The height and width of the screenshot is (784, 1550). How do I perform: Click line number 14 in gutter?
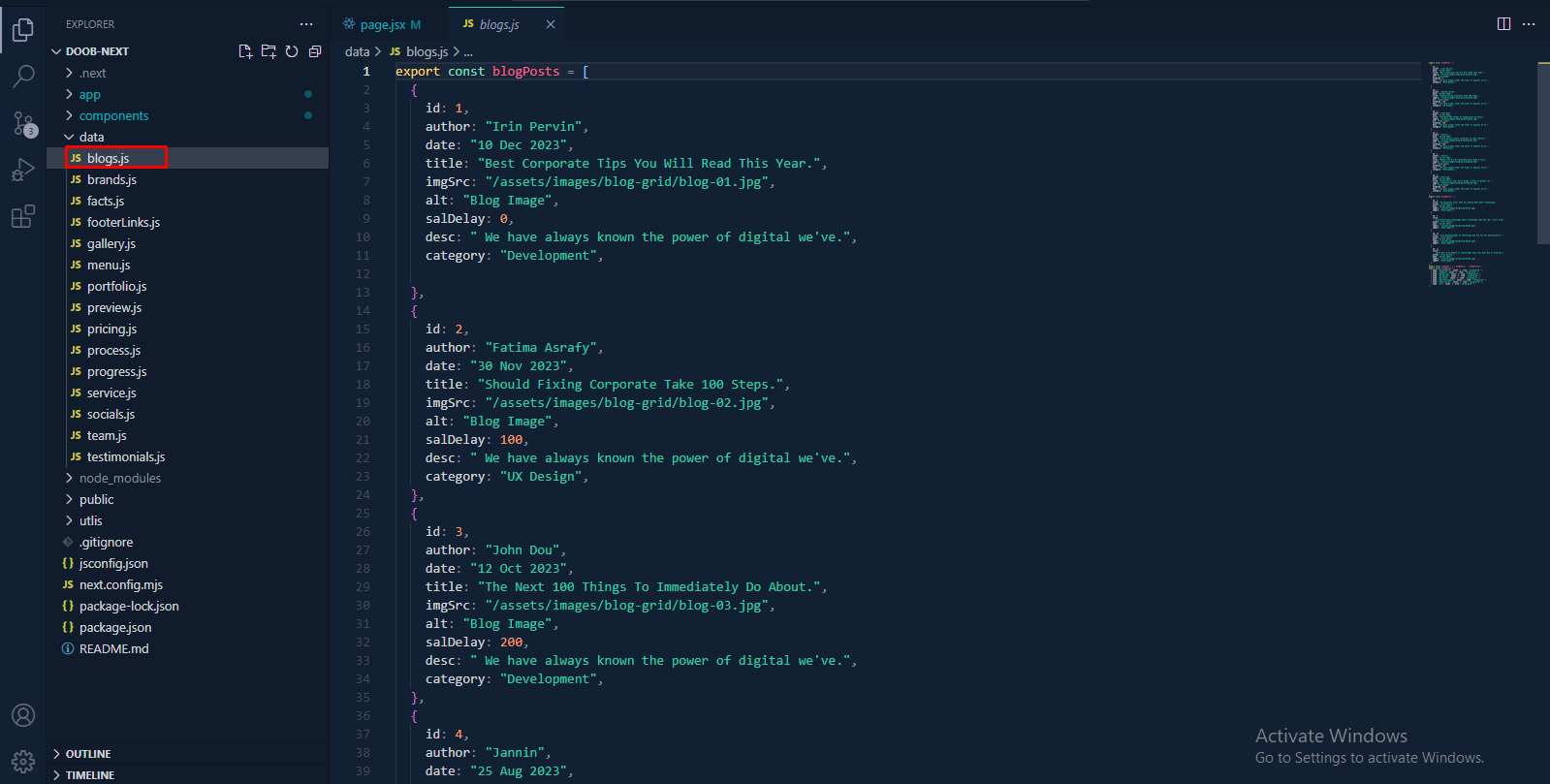[363, 310]
